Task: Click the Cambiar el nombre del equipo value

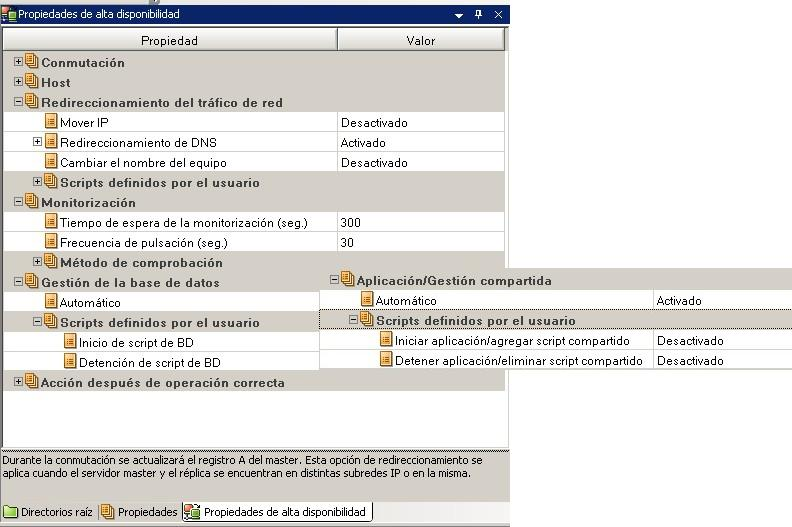Action: [374, 163]
